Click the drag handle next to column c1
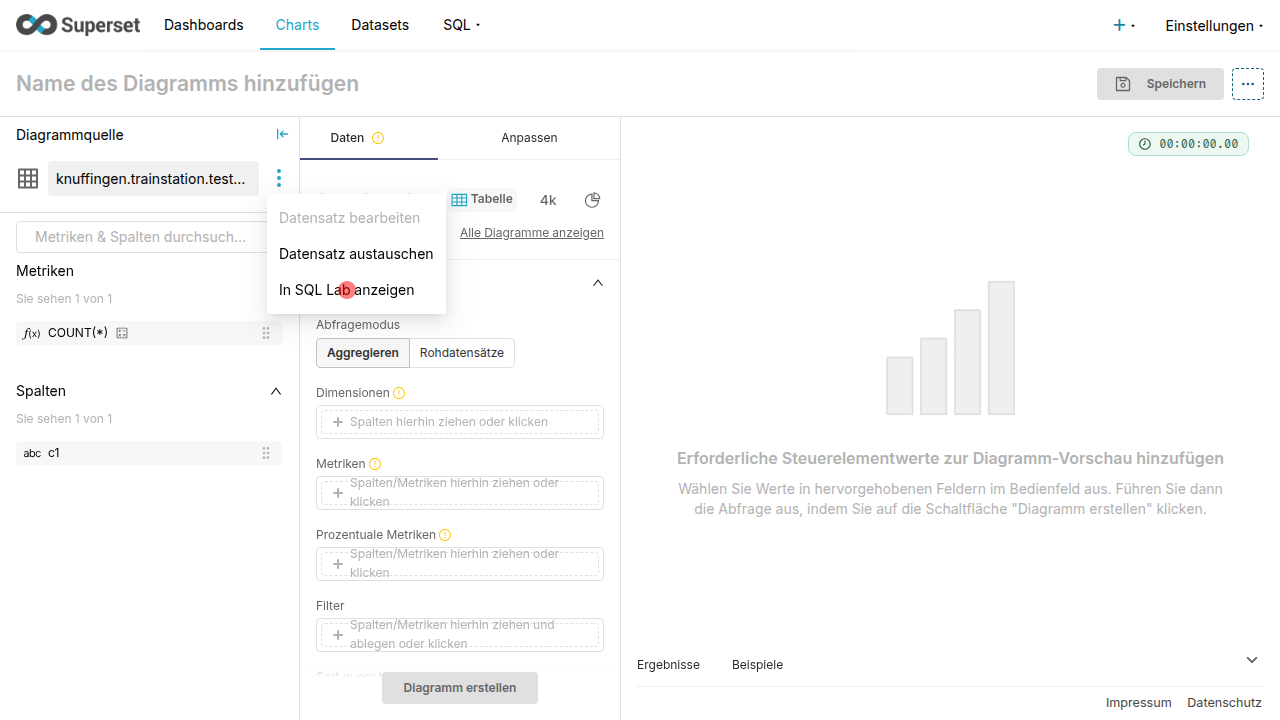The image size is (1280, 720). [x=266, y=453]
